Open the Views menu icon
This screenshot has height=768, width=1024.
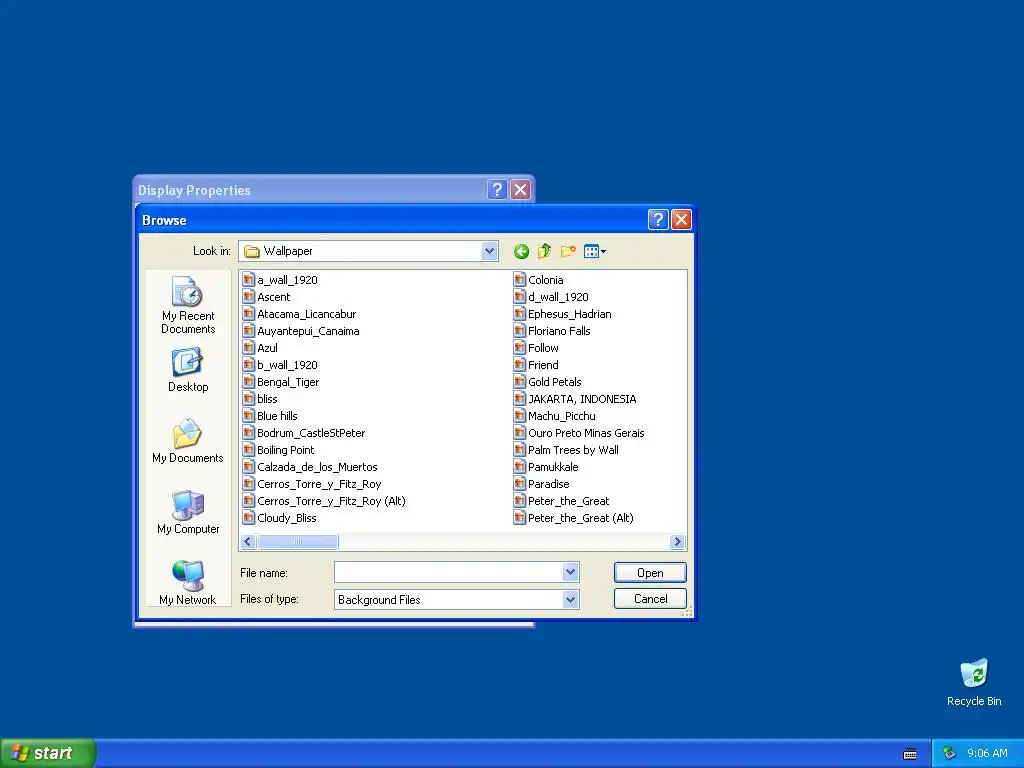click(x=594, y=251)
